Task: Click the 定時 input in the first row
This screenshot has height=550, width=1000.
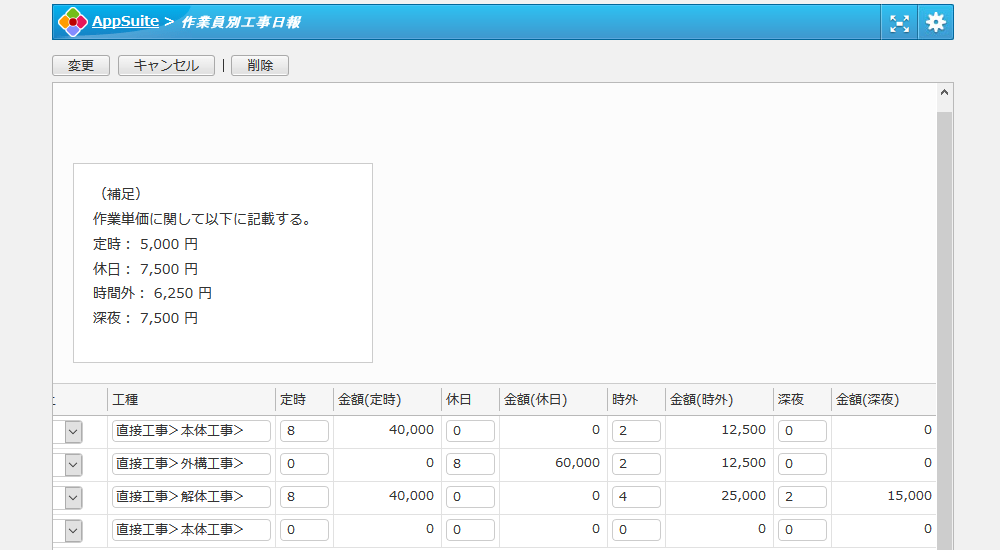Action: tap(304, 431)
